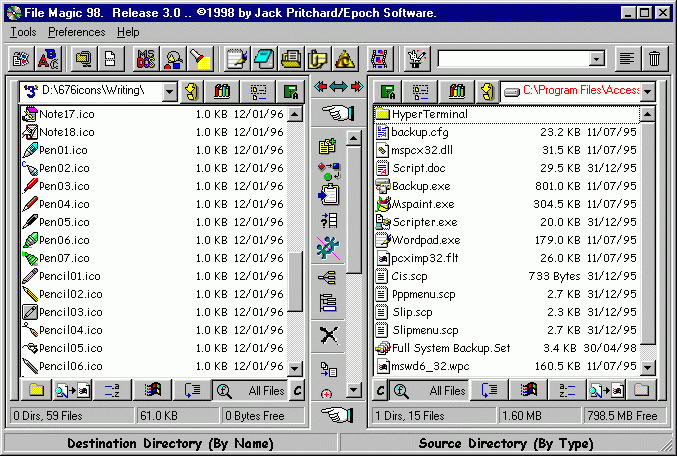Click the books icon in right pane
677x456 pixels.
(x=457, y=91)
